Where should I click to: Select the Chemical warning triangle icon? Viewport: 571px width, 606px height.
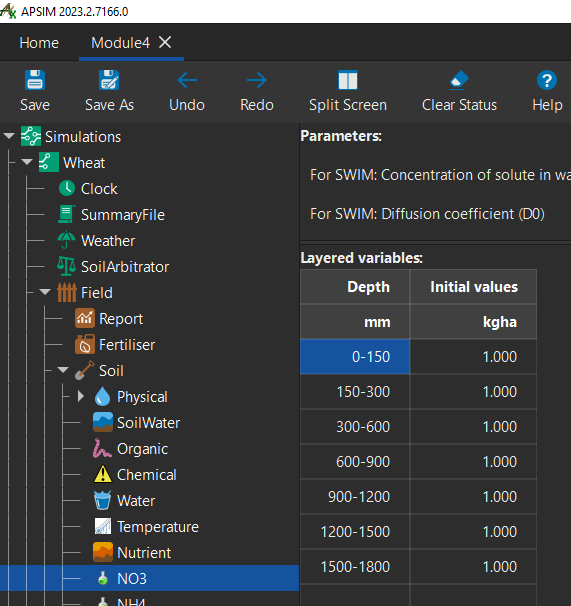click(x=103, y=474)
